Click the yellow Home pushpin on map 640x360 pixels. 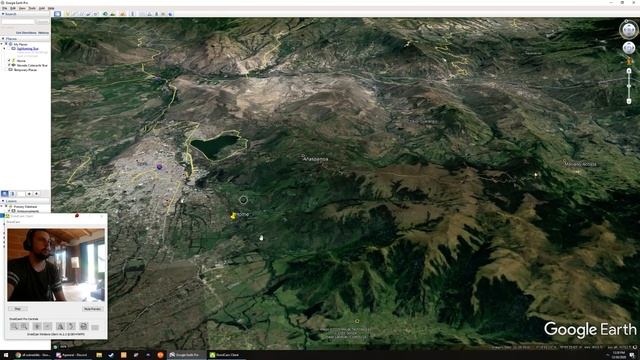point(233,215)
